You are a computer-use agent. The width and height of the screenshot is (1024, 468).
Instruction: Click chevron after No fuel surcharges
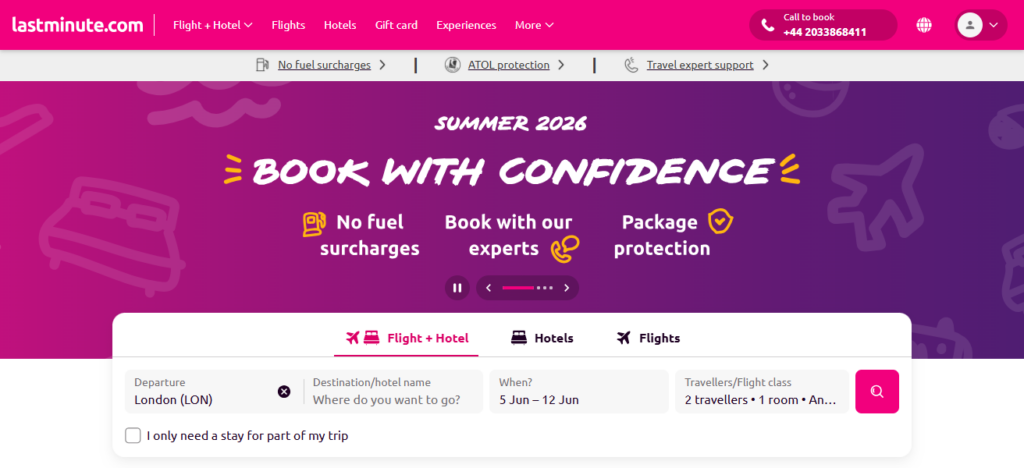pos(383,65)
